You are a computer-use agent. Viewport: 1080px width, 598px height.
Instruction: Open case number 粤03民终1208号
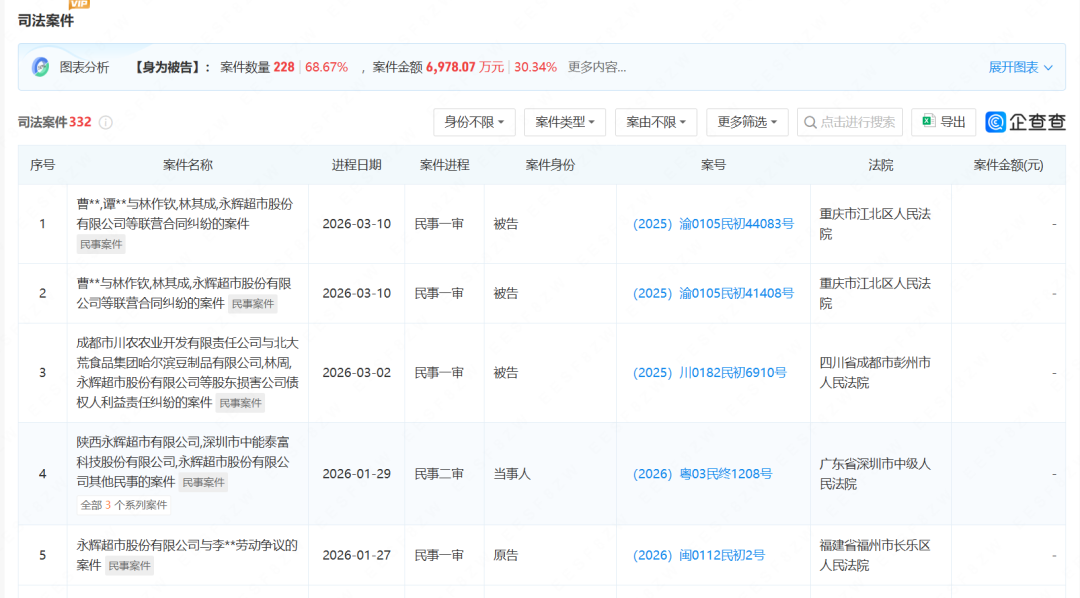click(702, 474)
